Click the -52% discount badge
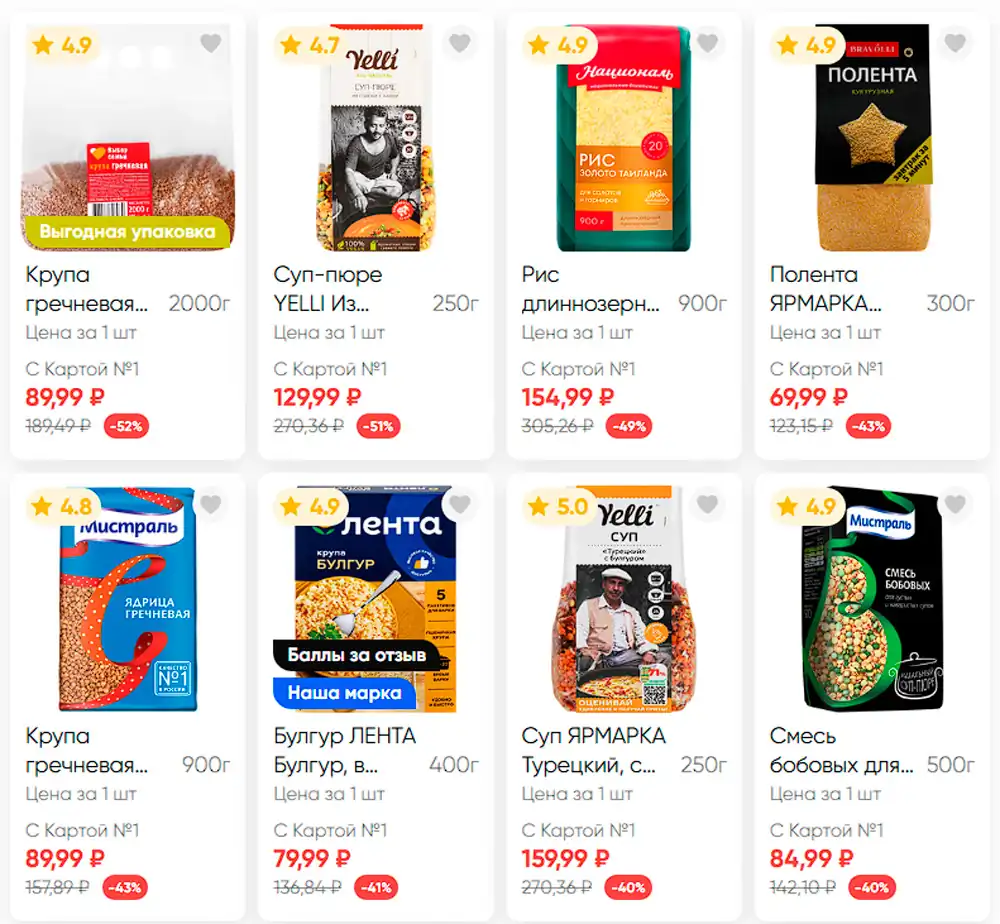 126,427
